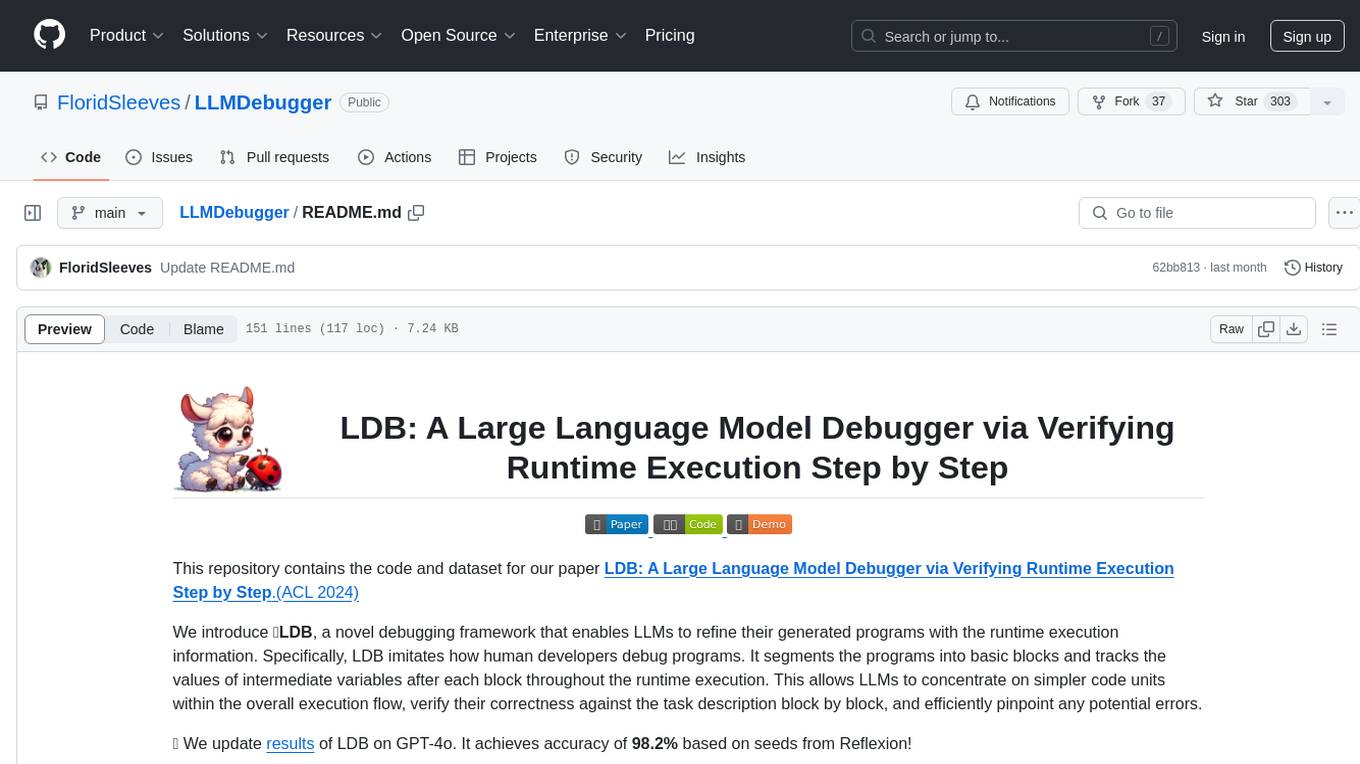Switch to the Issues tab
Image resolution: width=1360 pixels, height=764 pixels.
(x=159, y=157)
